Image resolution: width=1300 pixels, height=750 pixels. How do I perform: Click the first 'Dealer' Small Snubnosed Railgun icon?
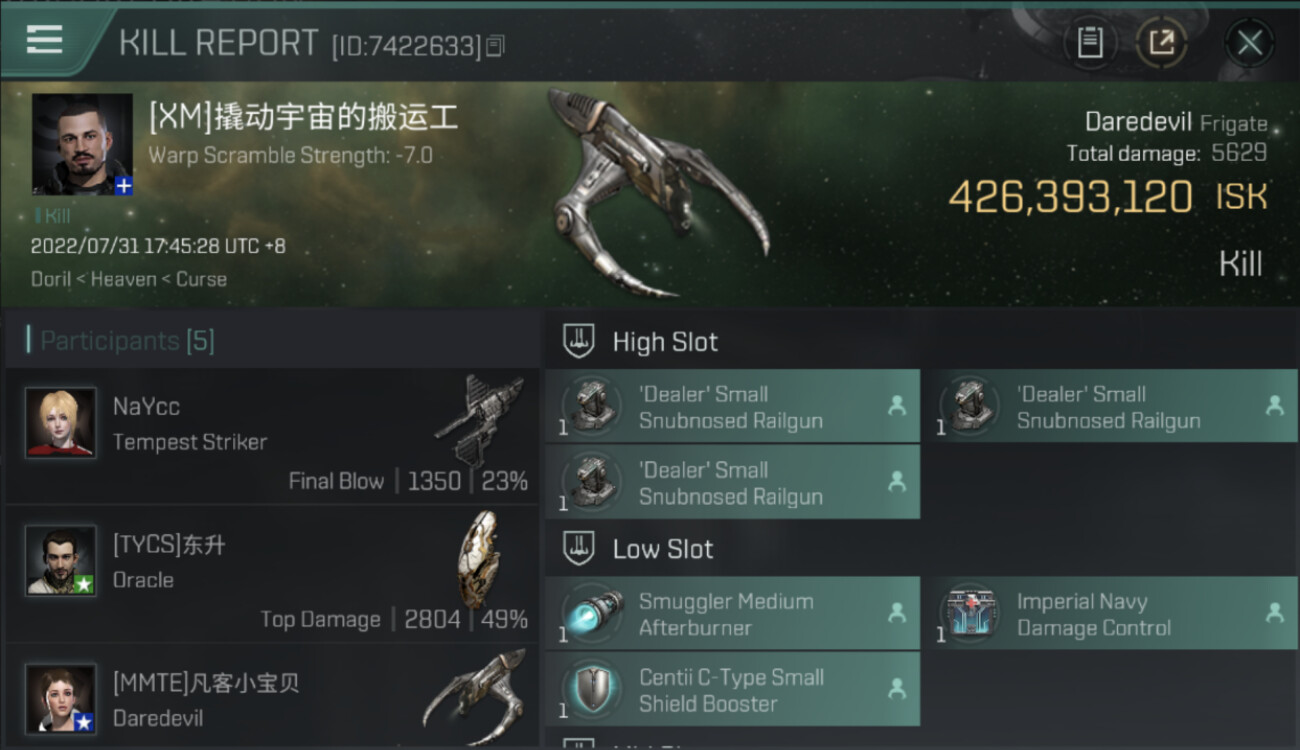coord(593,406)
